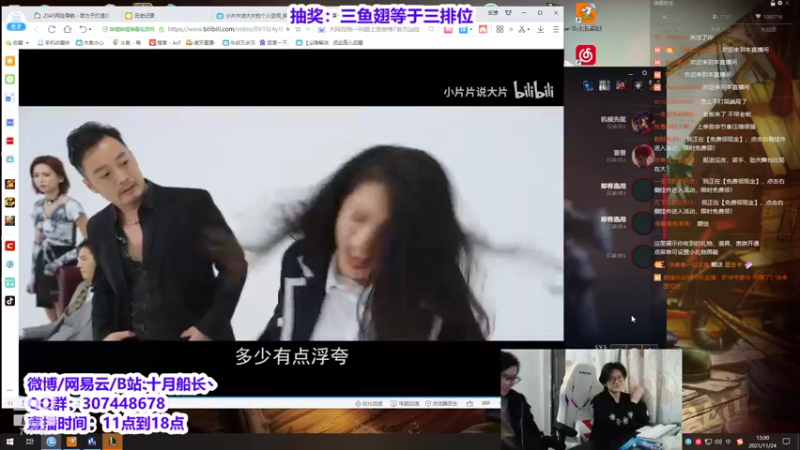Switch to the 2345网址导航 tab

click(x=71, y=16)
